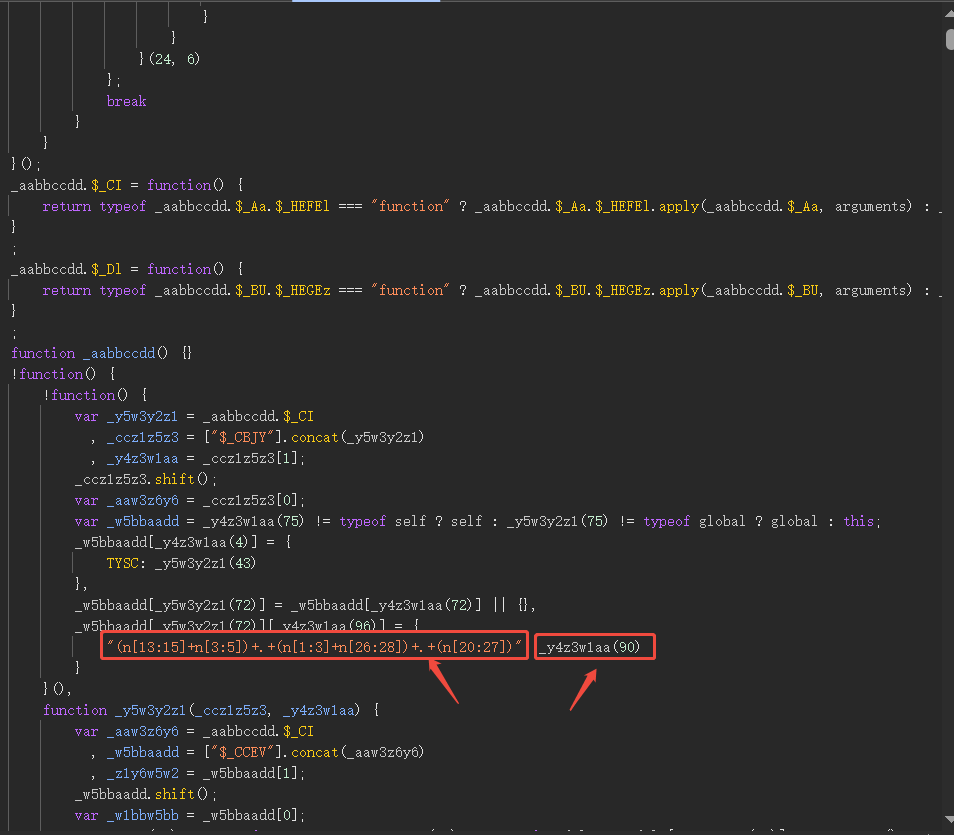Click the '_aabbccdd.$_CI = function()' line
This screenshot has width=954, height=835.
(127, 185)
